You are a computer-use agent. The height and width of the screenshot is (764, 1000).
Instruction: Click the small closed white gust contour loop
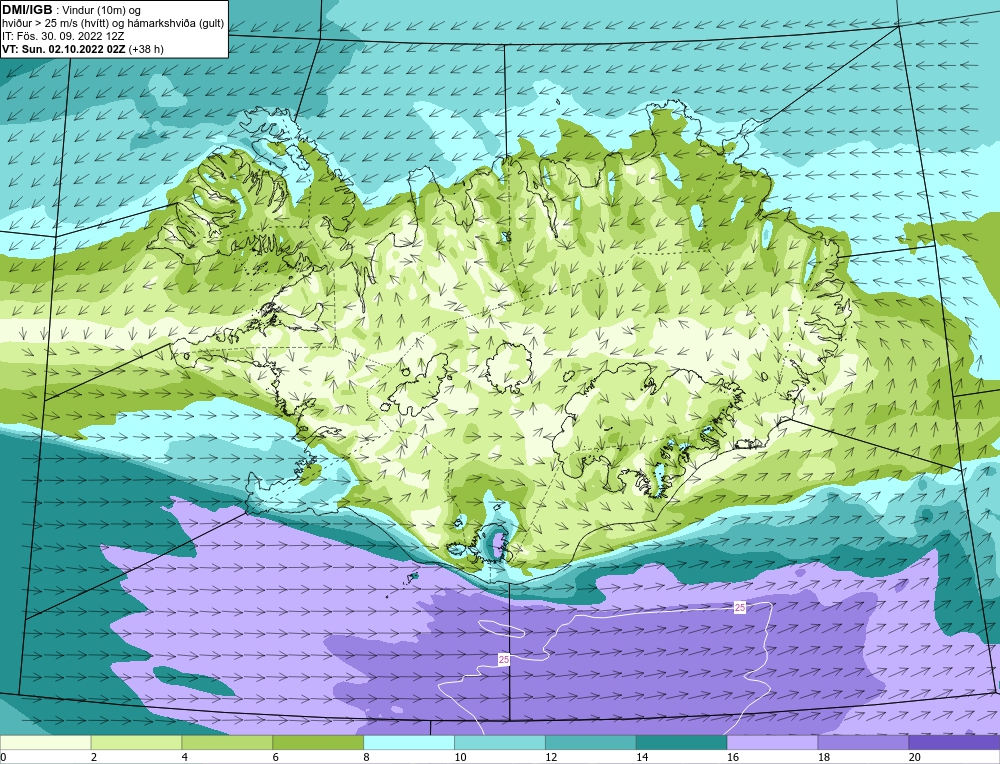(x=501, y=629)
